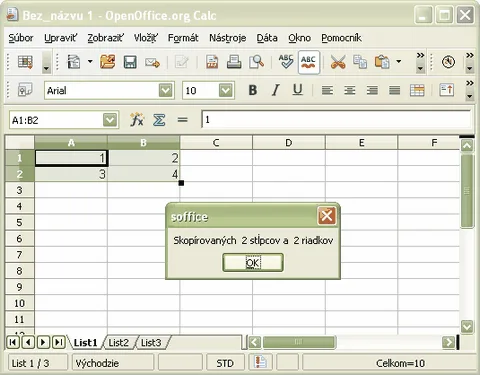Run the Spellcheck ABC checkmark icon
Viewport: 480px width, 375px height.
pos(286,62)
